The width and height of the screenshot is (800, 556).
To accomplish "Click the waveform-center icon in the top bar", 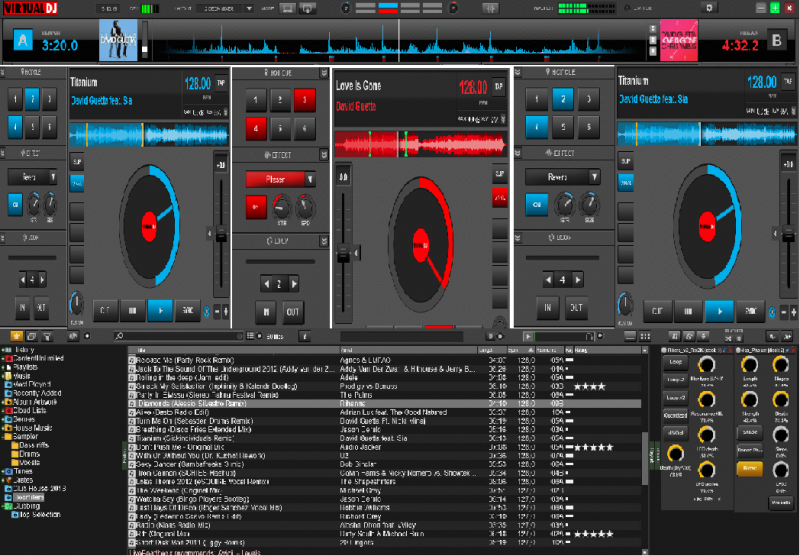I will tap(490, 8).
